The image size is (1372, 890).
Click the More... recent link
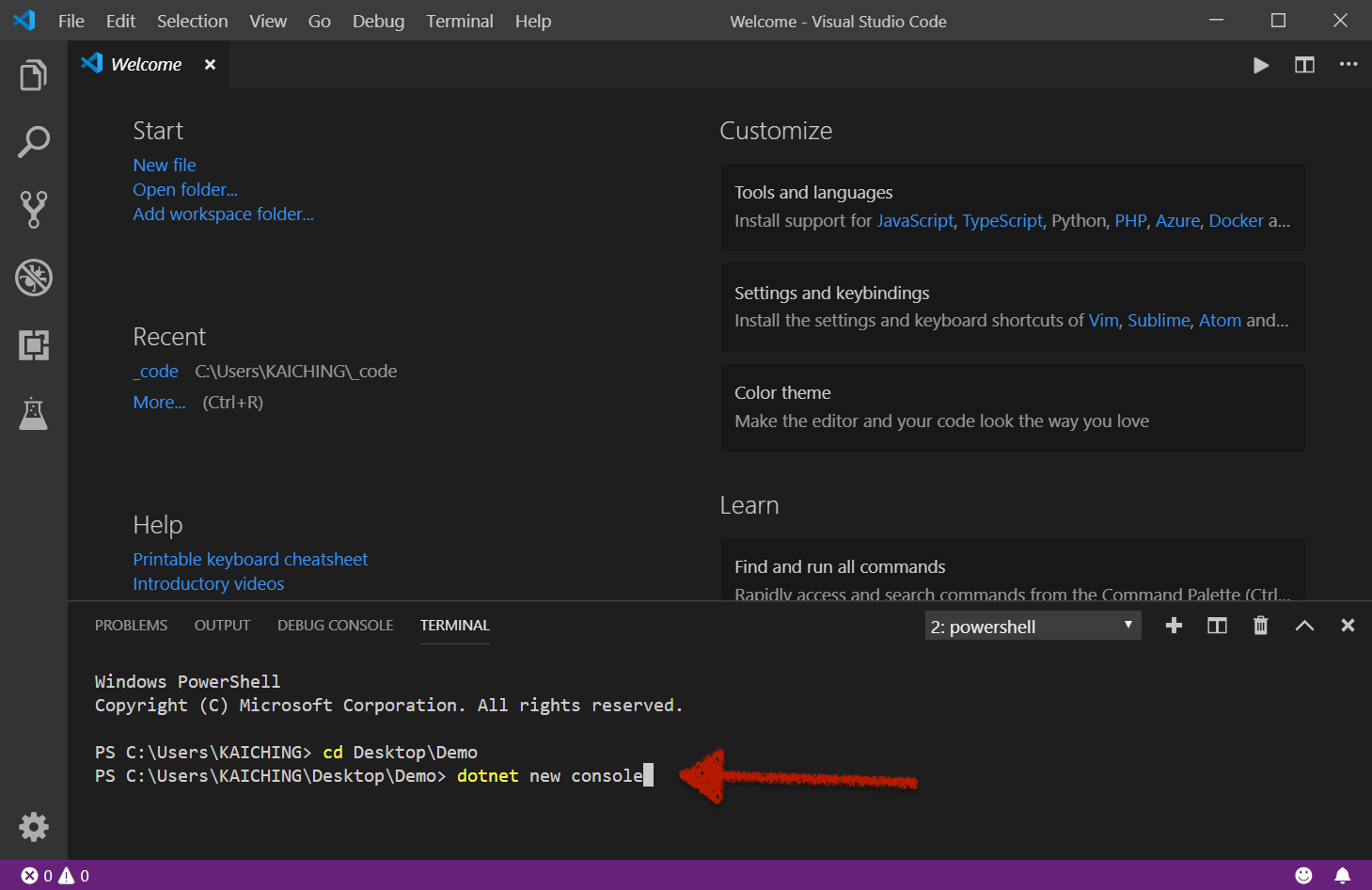coord(160,402)
